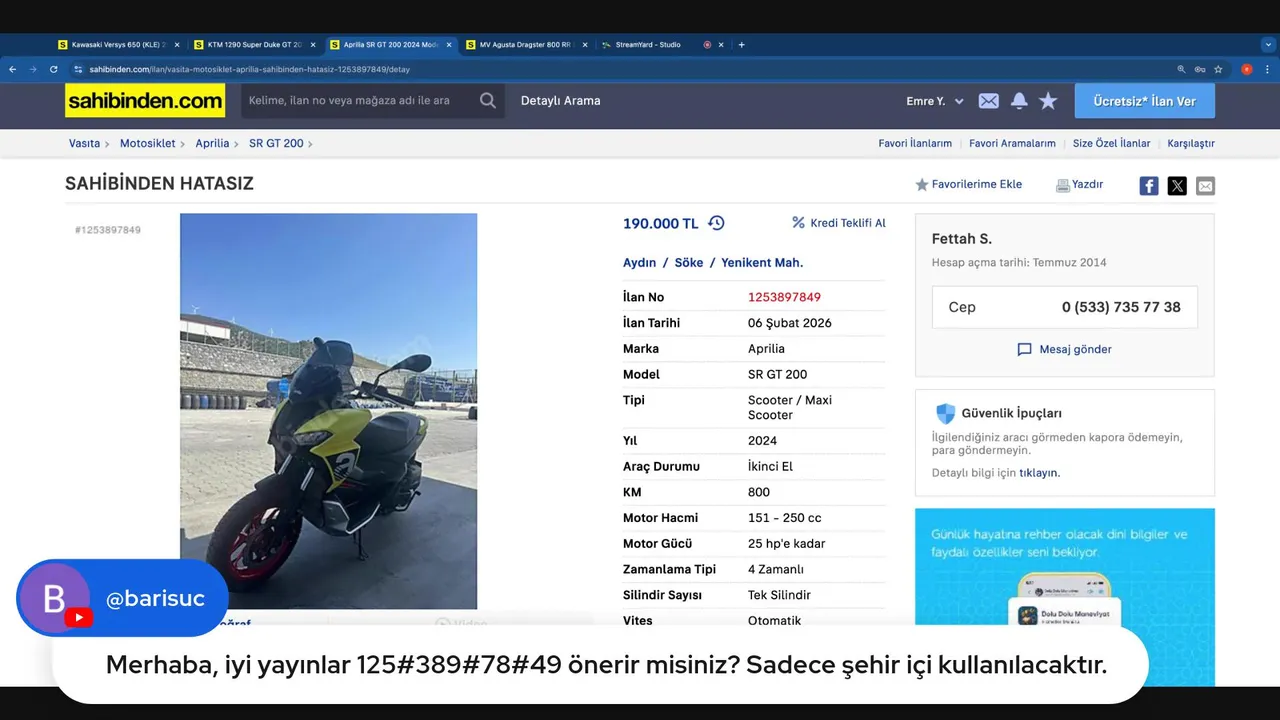Click the Yenikent Mah. location link

(762, 262)
